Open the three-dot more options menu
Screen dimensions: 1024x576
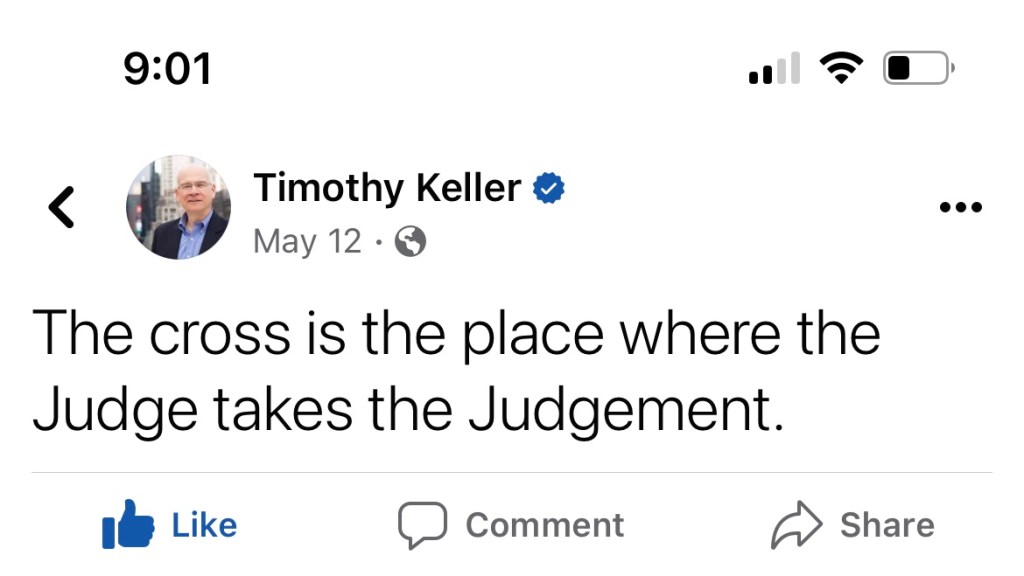click(962, 208)
